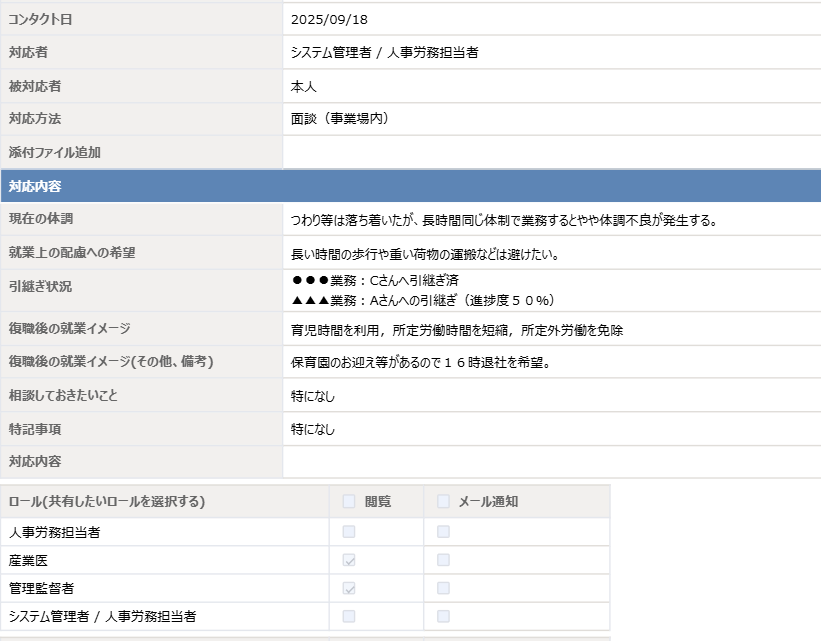This screenshot has height=641, width=821.
Task: Enable 閲覧 for 人事労務担当者
Action: [347, 531]
